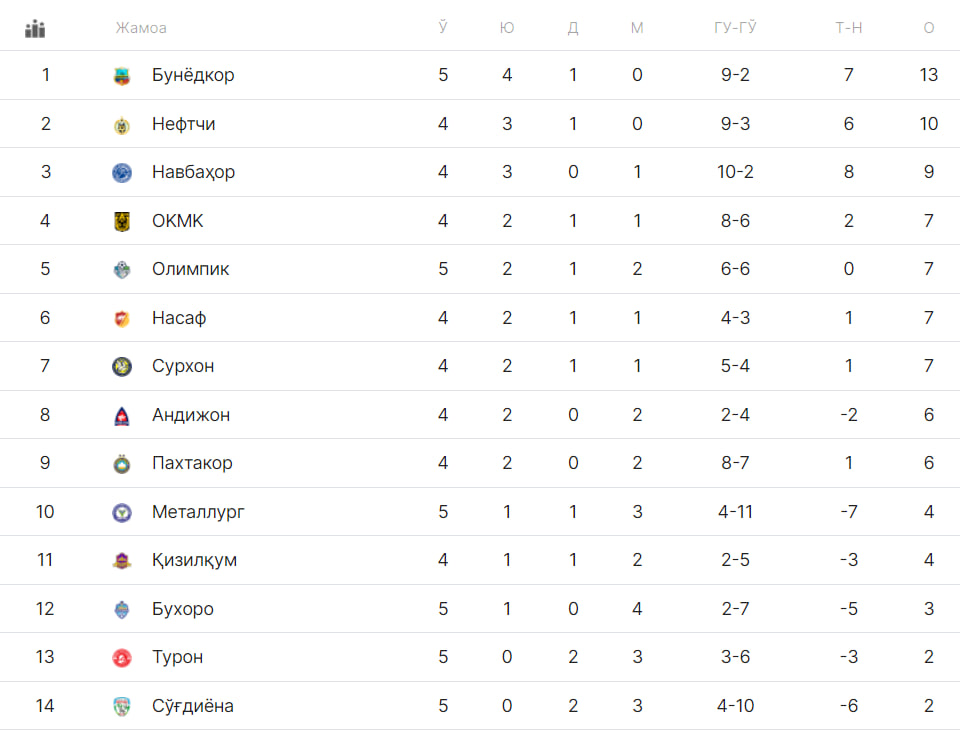
Task: Sort standings by the О points header
Action: point(929,28)
